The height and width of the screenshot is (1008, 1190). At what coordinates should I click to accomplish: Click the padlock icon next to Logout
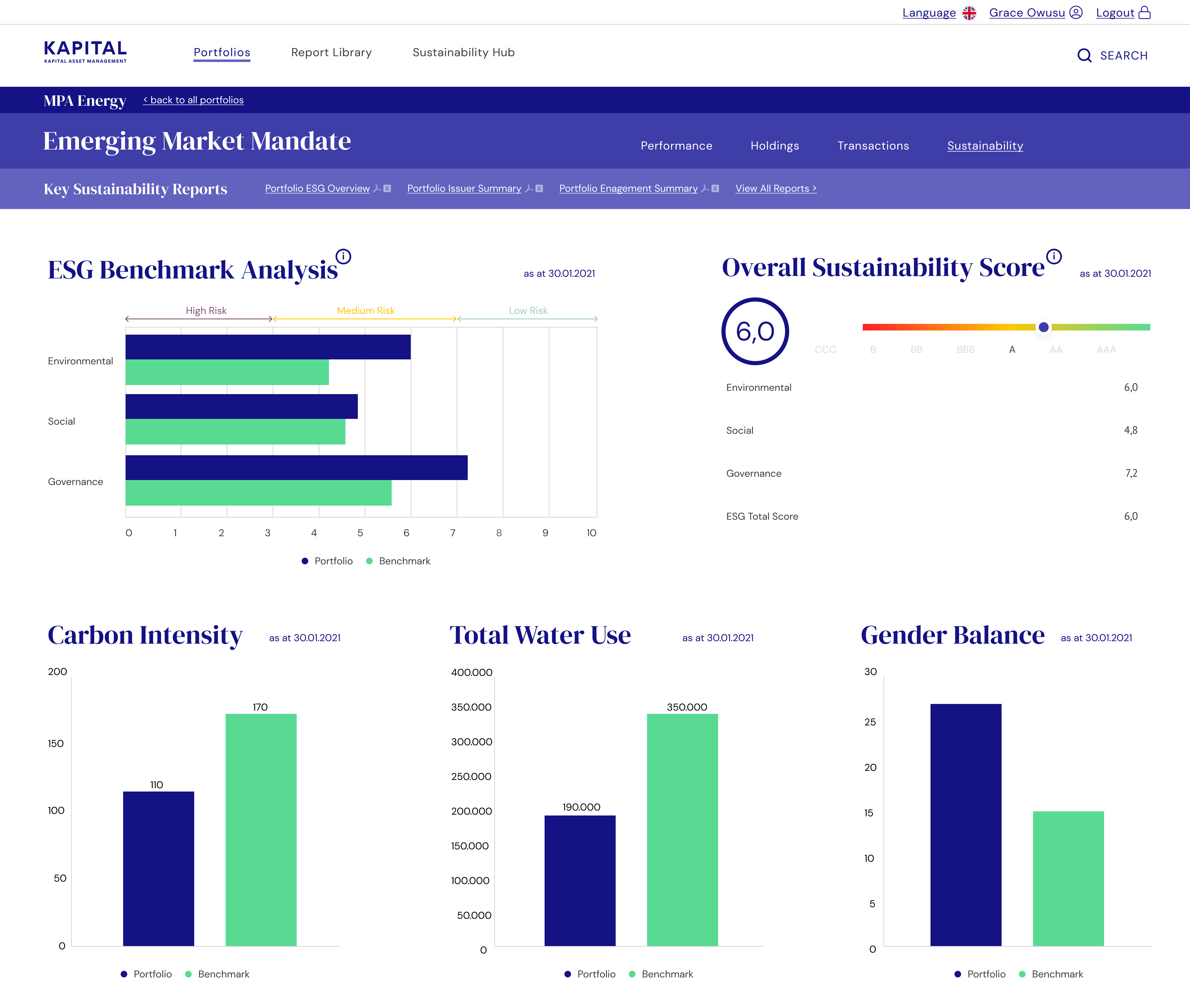click(1144, 13)
